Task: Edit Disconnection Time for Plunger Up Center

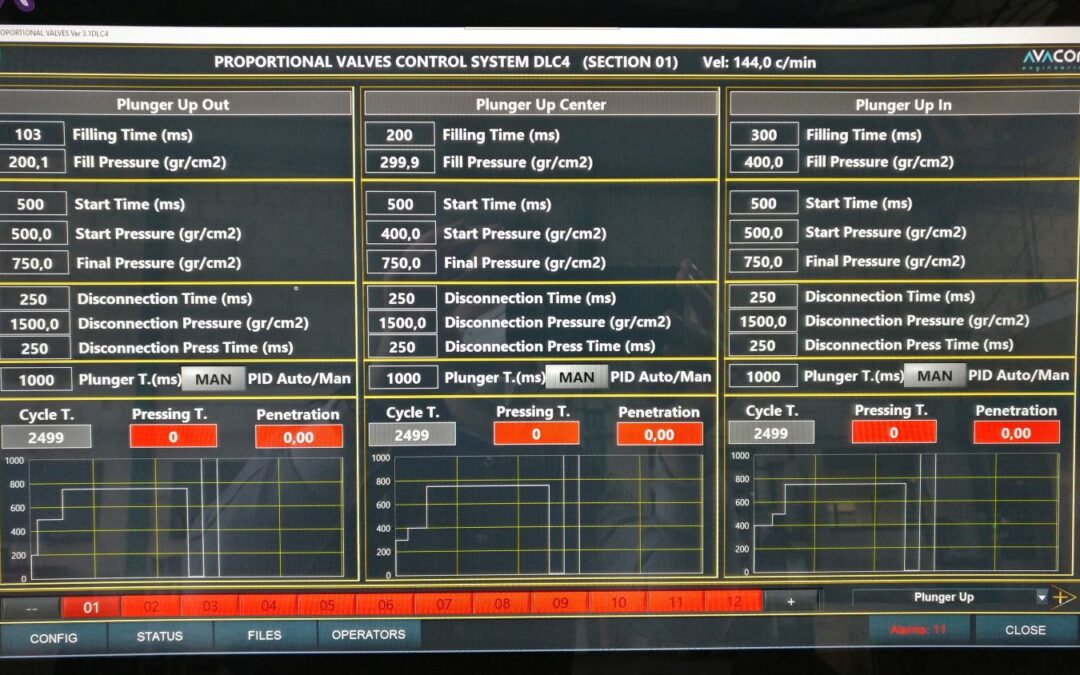Action: 402,298
